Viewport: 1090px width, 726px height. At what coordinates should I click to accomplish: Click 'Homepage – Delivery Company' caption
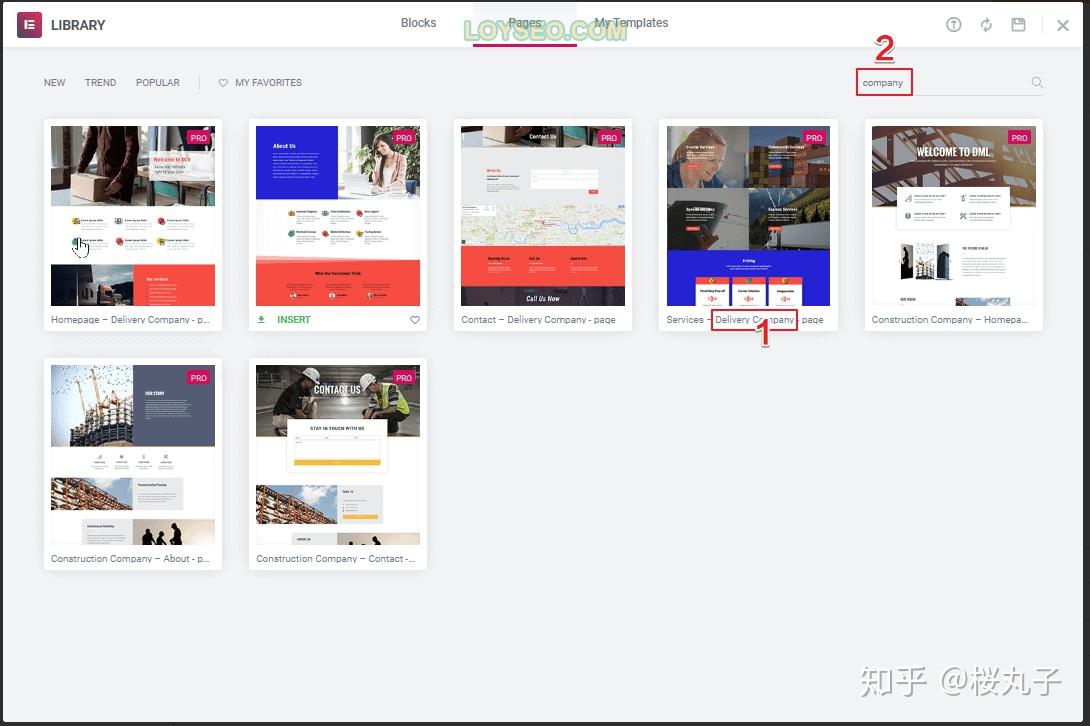pyautogui.click(x=130, y=320)
